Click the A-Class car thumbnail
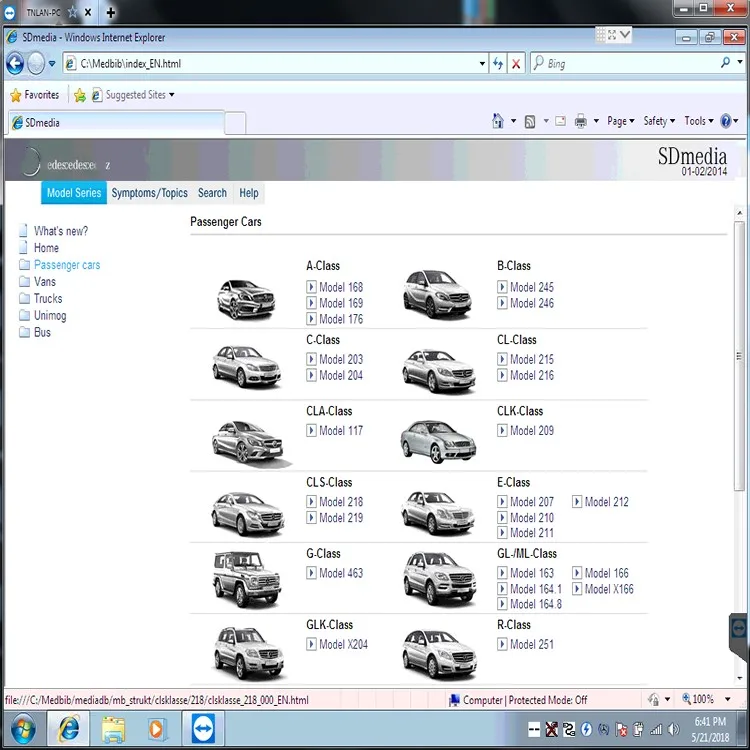Screen dimensions: 750x750 (x=246, y=299)
